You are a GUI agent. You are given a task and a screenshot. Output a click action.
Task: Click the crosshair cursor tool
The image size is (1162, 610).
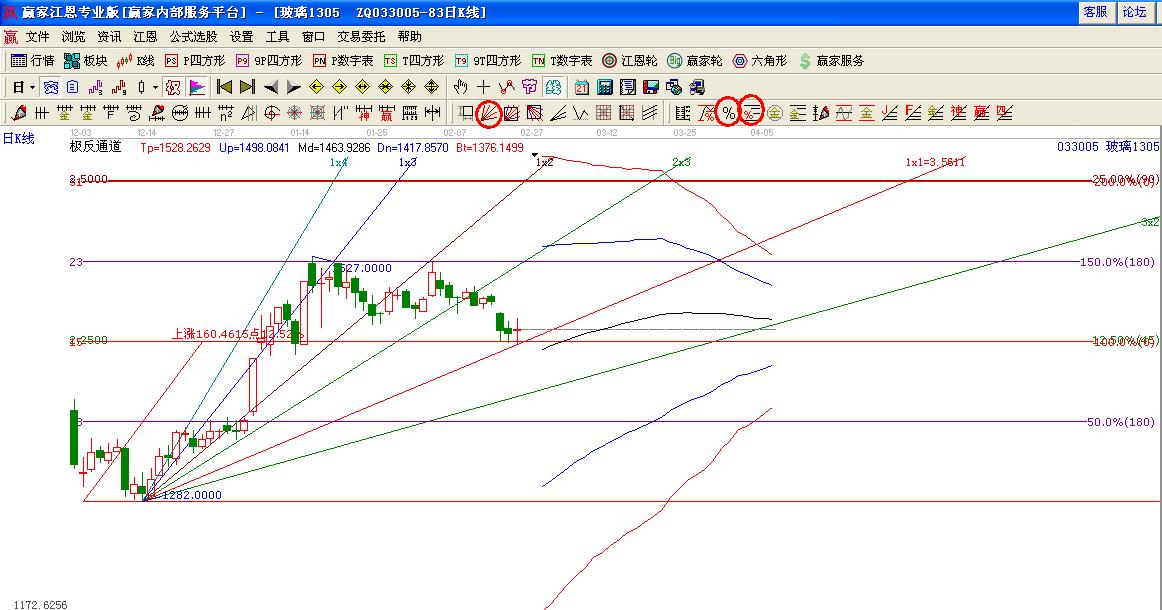click(483, 87)
